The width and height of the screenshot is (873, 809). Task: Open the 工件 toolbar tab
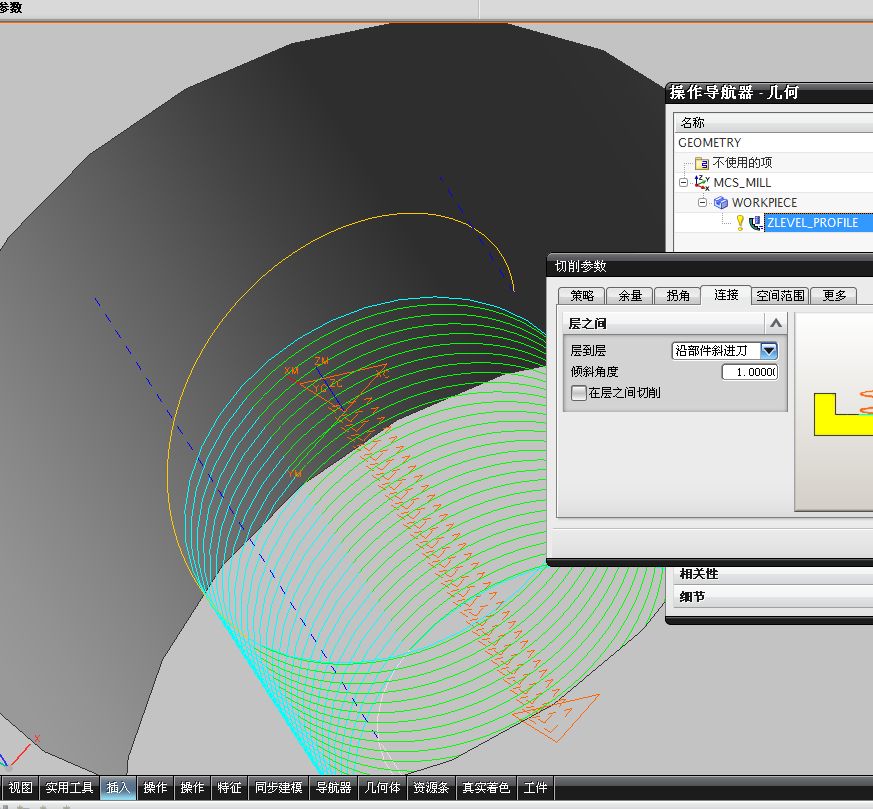pyautogui.click(x=536, y=787)
